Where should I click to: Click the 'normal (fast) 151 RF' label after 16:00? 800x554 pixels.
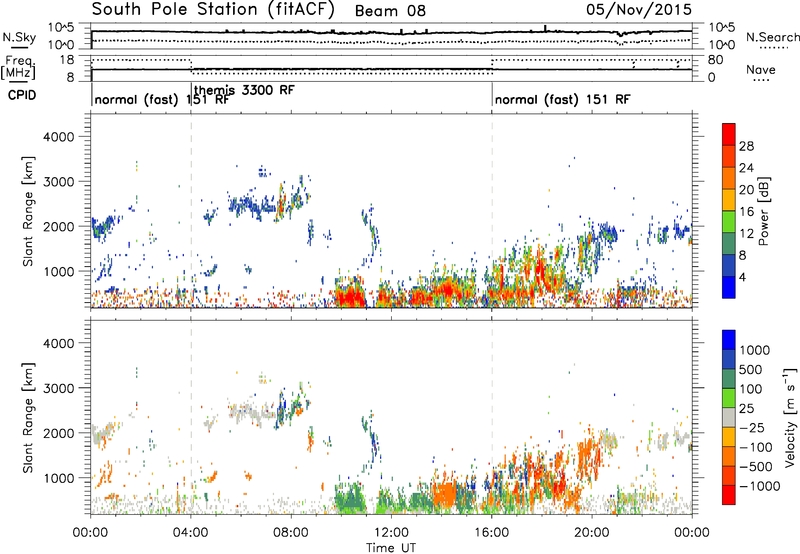click(562, 99)
